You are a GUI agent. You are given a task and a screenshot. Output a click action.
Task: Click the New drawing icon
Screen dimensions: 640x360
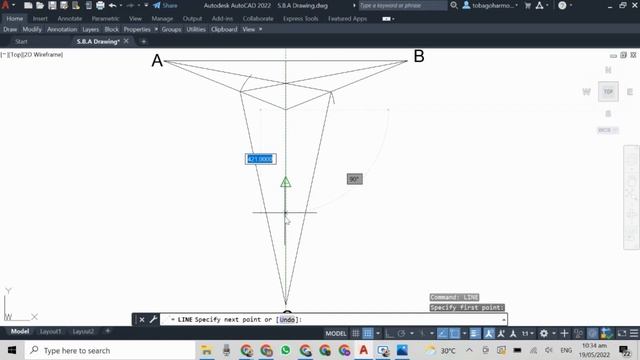click(28, 5)
